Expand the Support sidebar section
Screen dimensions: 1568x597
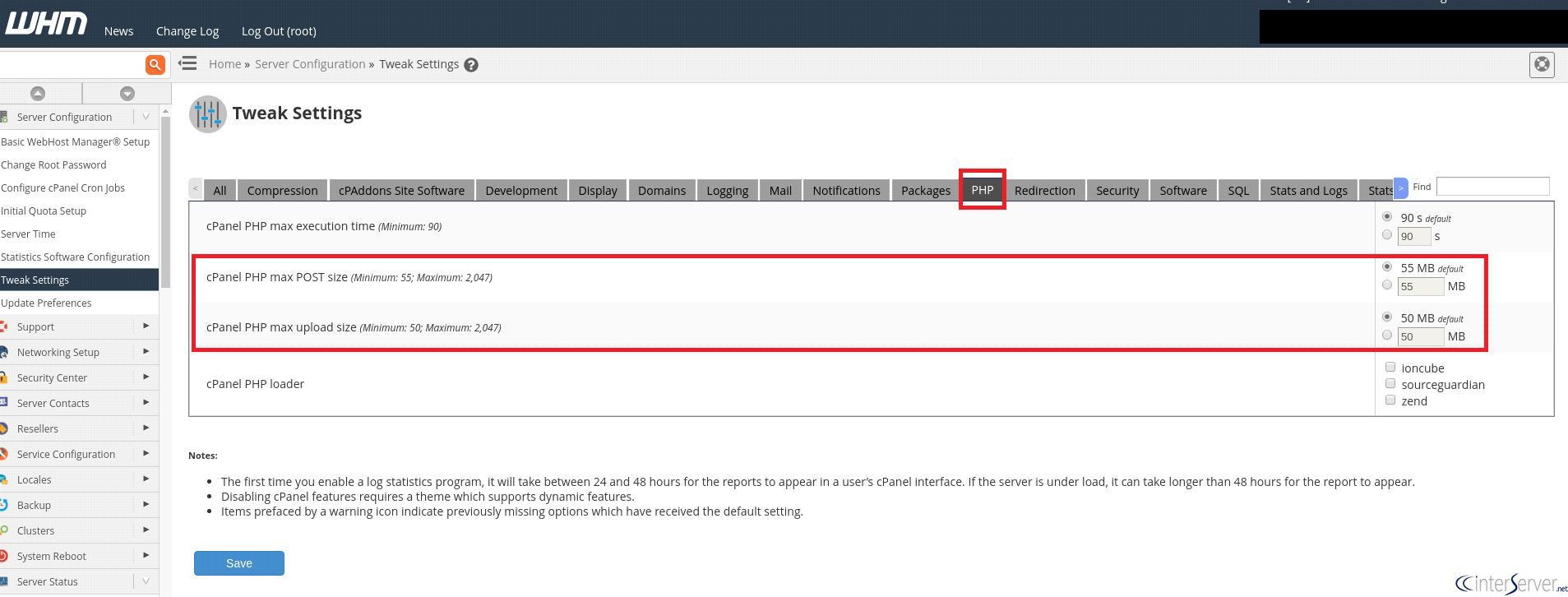pyautogui.click(x=146, y=326)
